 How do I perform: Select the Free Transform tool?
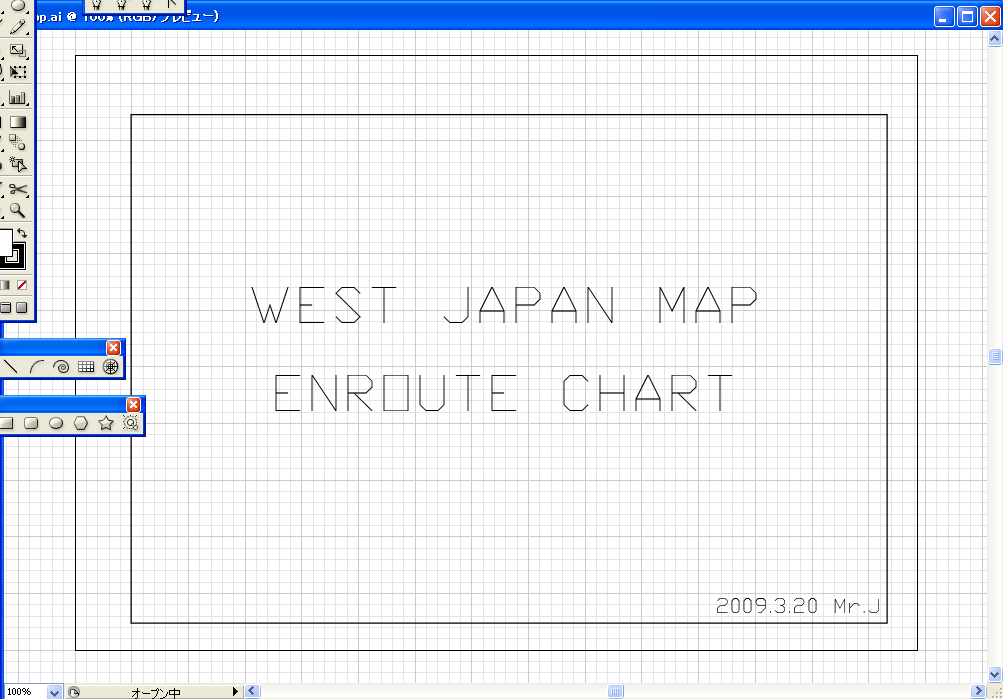[18, 72]
